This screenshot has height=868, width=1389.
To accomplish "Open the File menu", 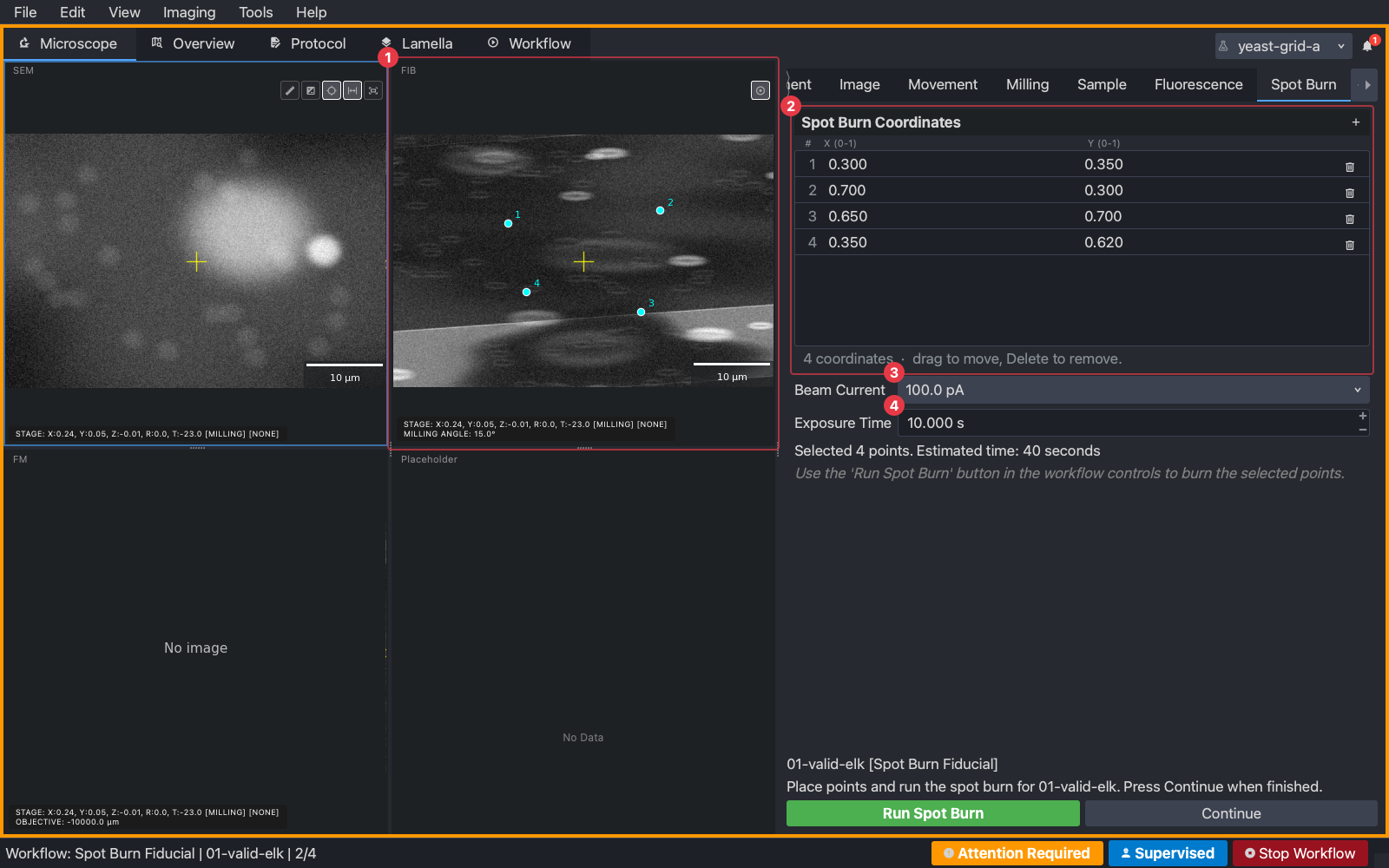I will click(x=25, y=12).
